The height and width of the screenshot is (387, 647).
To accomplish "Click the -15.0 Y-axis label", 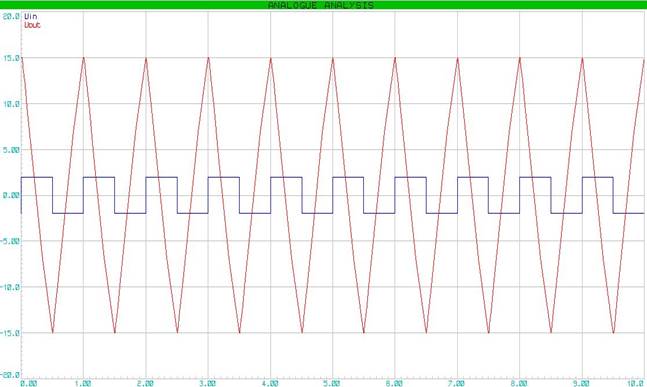I will point(10,333).
